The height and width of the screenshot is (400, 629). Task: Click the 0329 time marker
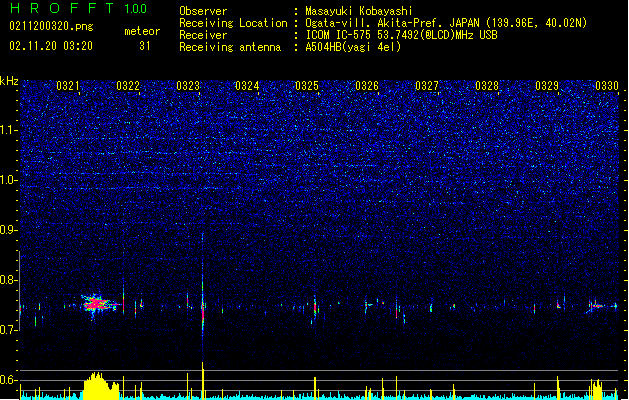(x=547, y=86)
